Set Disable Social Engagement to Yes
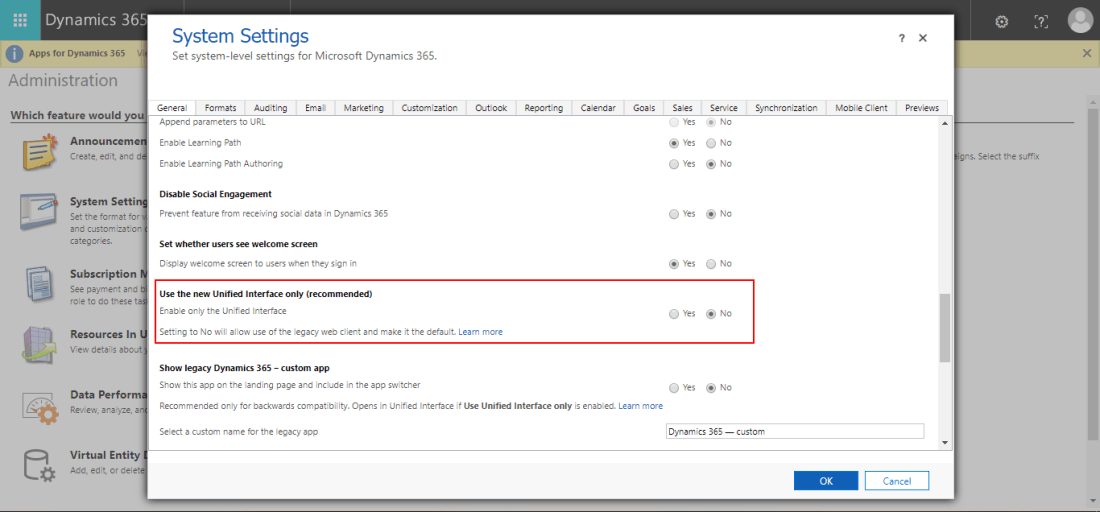Screen dimensions: 1100x512 tap(674, 213)
